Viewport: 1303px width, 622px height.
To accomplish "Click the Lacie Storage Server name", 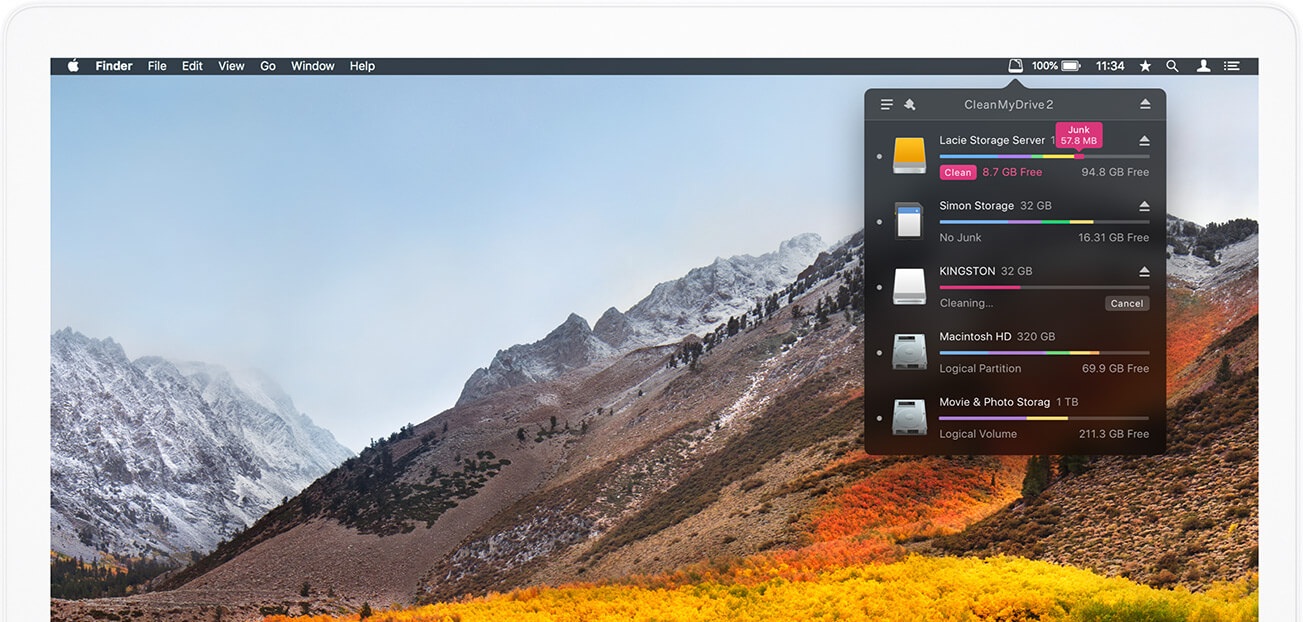I will coord(992,140).
